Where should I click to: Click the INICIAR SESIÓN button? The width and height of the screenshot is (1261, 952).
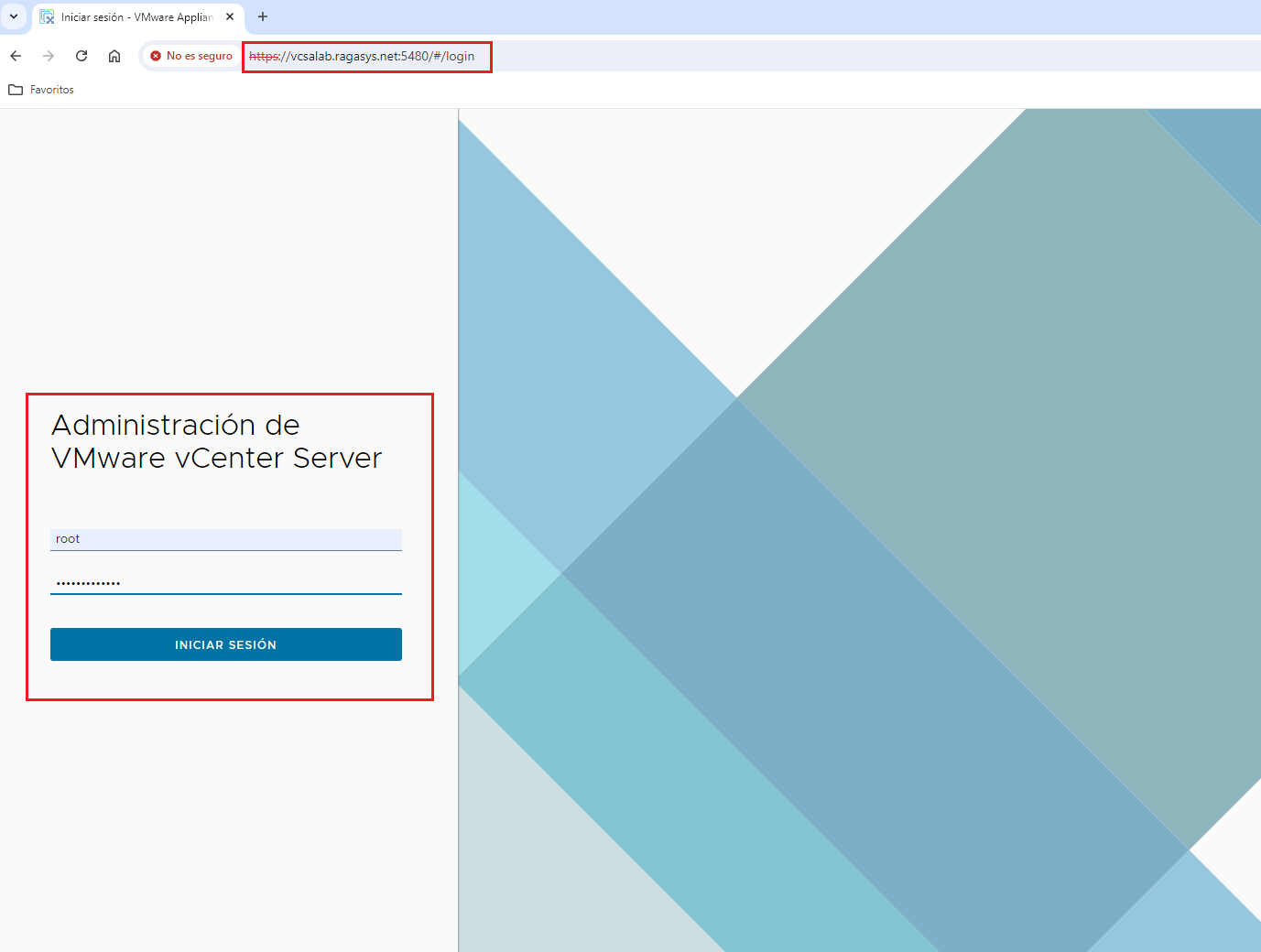click(x=226, y=644)
